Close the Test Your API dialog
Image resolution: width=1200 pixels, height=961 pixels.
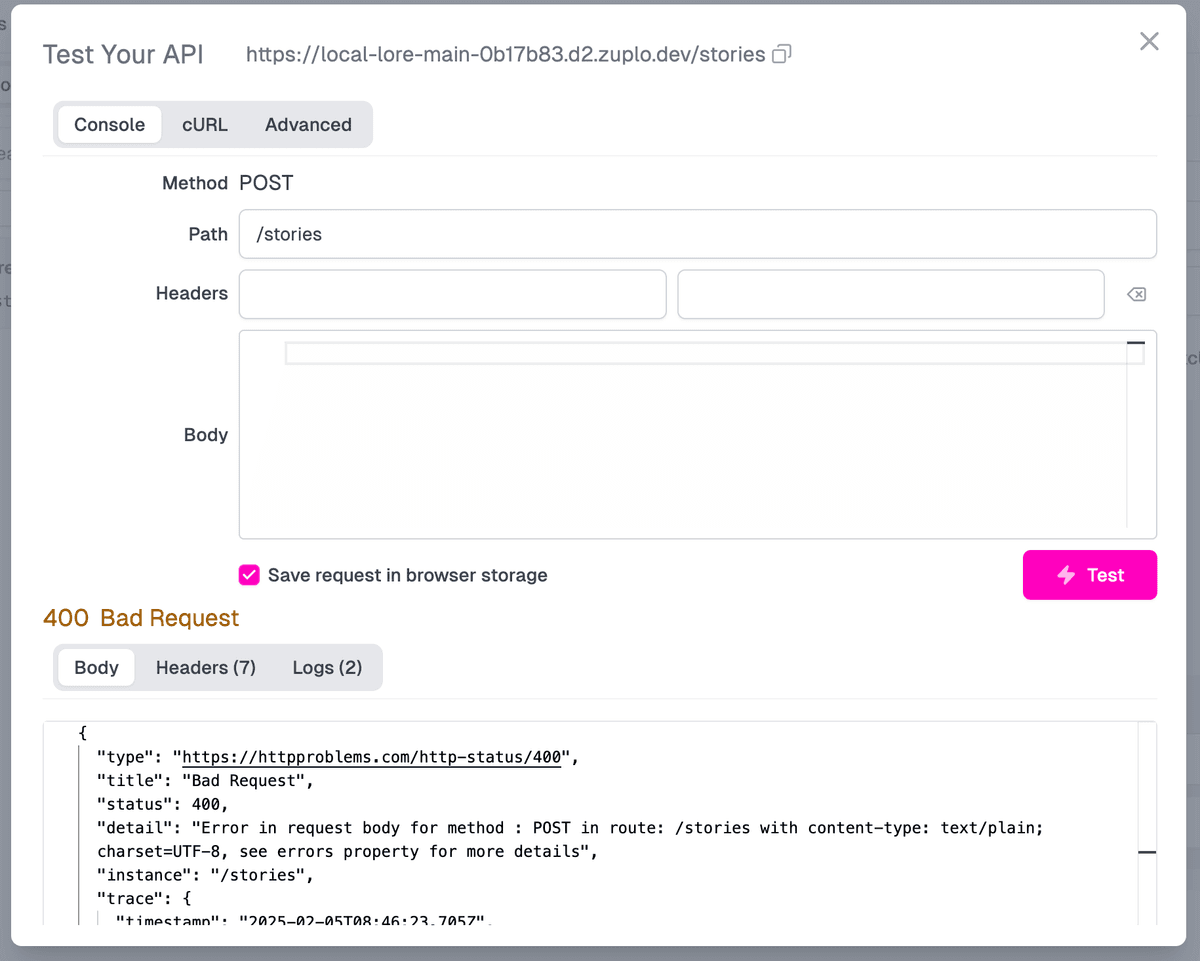click(x=1149, y=41)
